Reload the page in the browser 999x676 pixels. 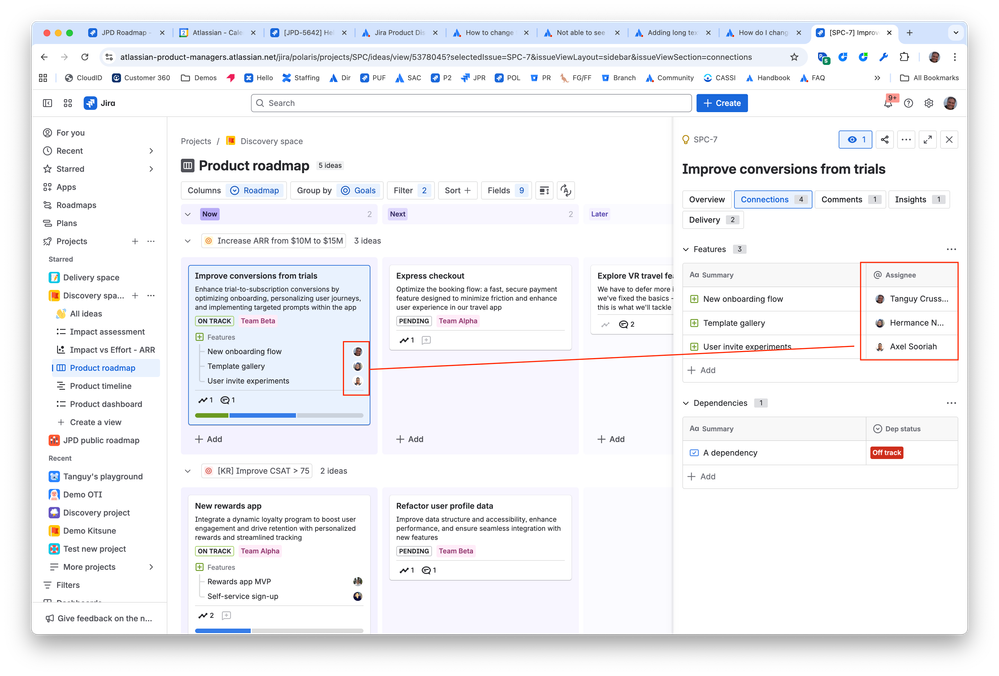(x=84, y=57)
